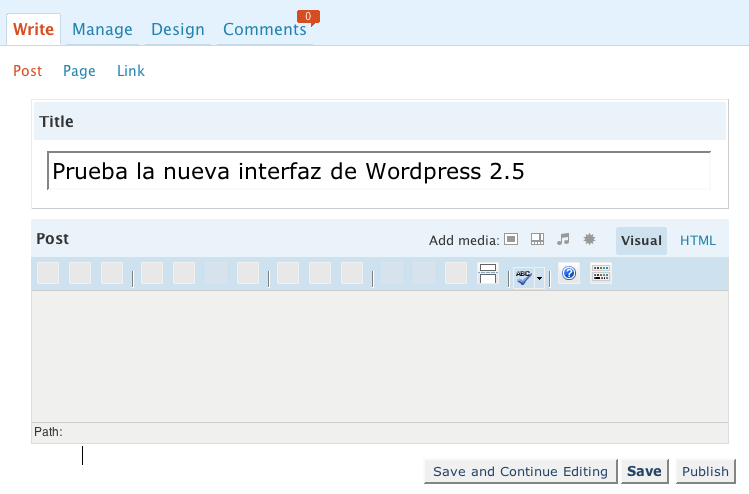
Task: Open editor help question-mark icon
Action: click(569, 274)
